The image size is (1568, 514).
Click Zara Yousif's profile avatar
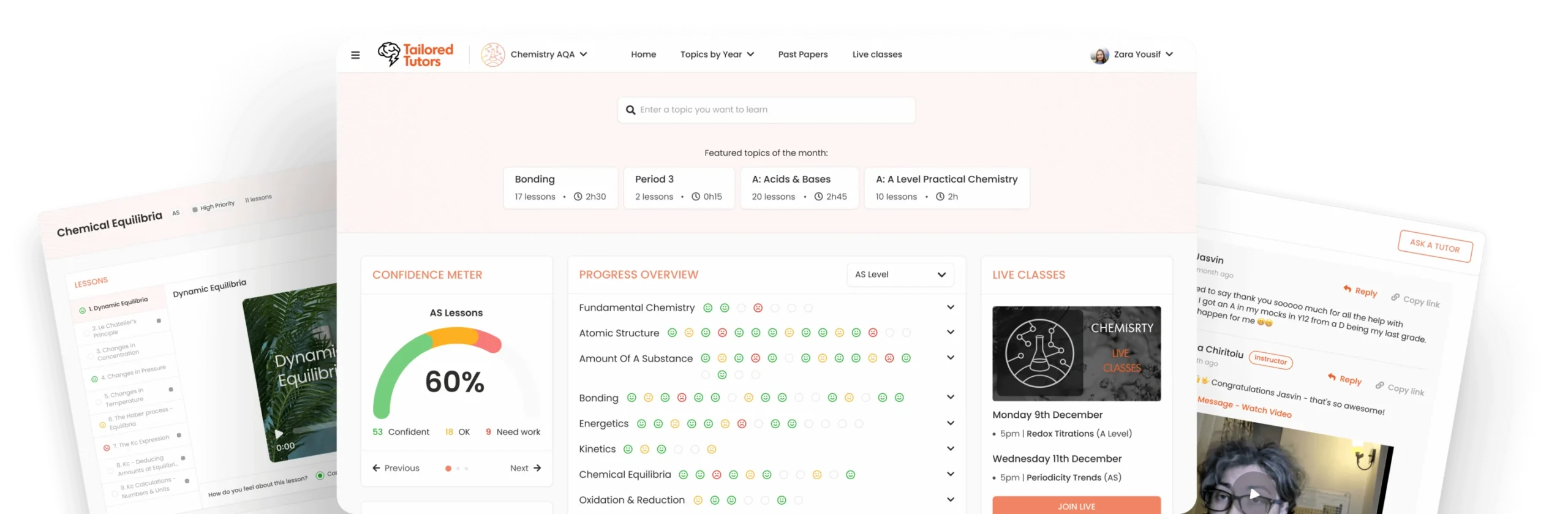pyautogui.click(x=1099, y=55)
